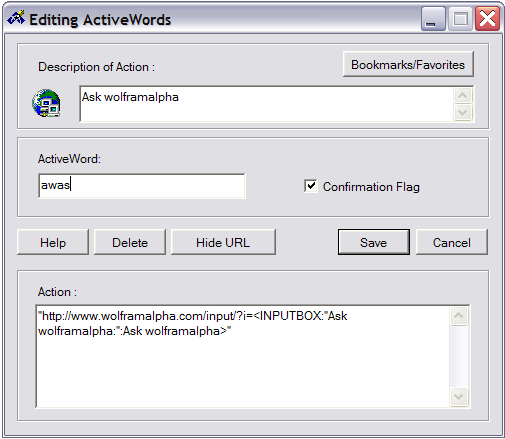Cancel editing the ActiveWord

(452, 242)
